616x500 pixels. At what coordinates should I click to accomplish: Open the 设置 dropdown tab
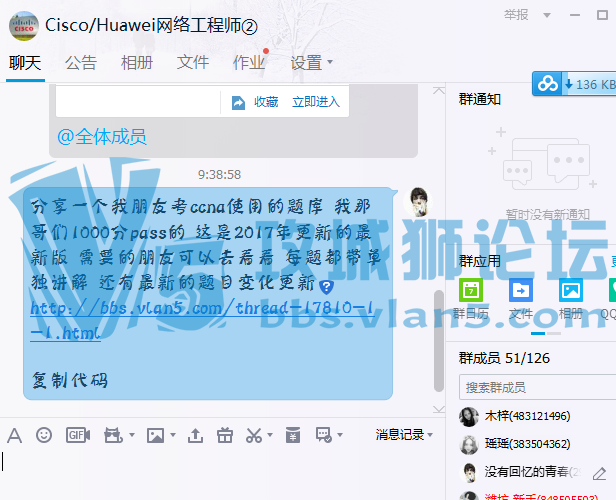pyautogui.click(x=311, y=62)
